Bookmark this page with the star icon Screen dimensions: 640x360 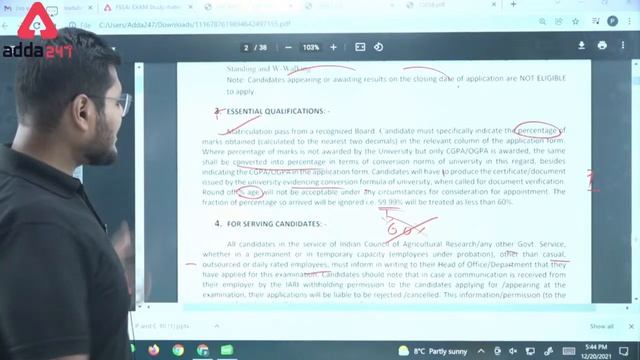pos(576,21)
